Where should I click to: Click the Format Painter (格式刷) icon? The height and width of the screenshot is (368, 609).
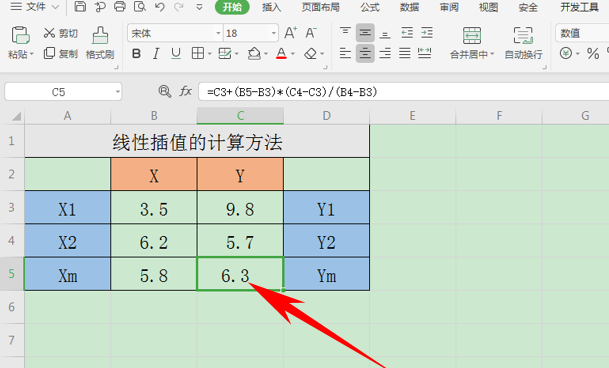(x=100, y=35)
